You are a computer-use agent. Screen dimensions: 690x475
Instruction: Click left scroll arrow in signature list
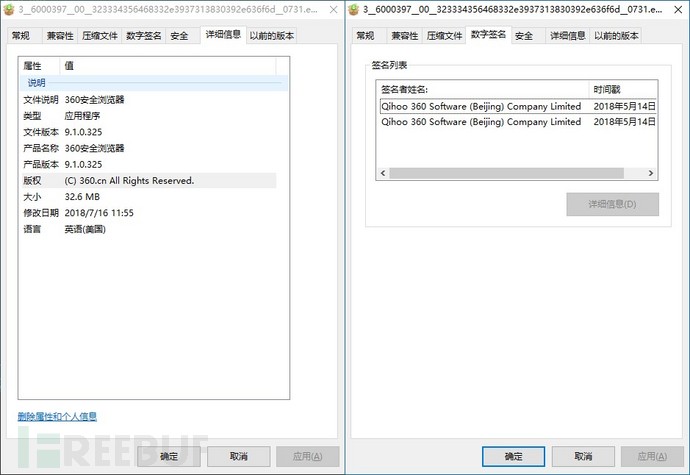(383, 173)
